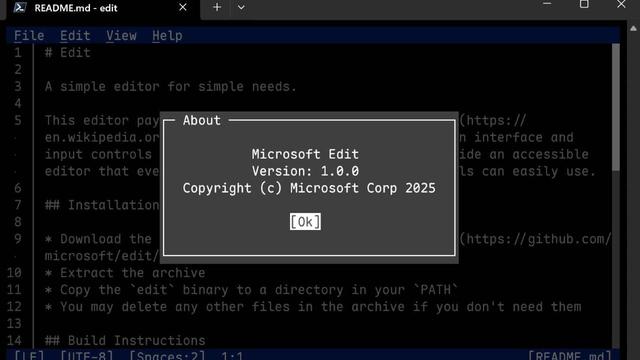Add a new terminal tab
Viewport: 640px width, 360px height.
[217, 7]
